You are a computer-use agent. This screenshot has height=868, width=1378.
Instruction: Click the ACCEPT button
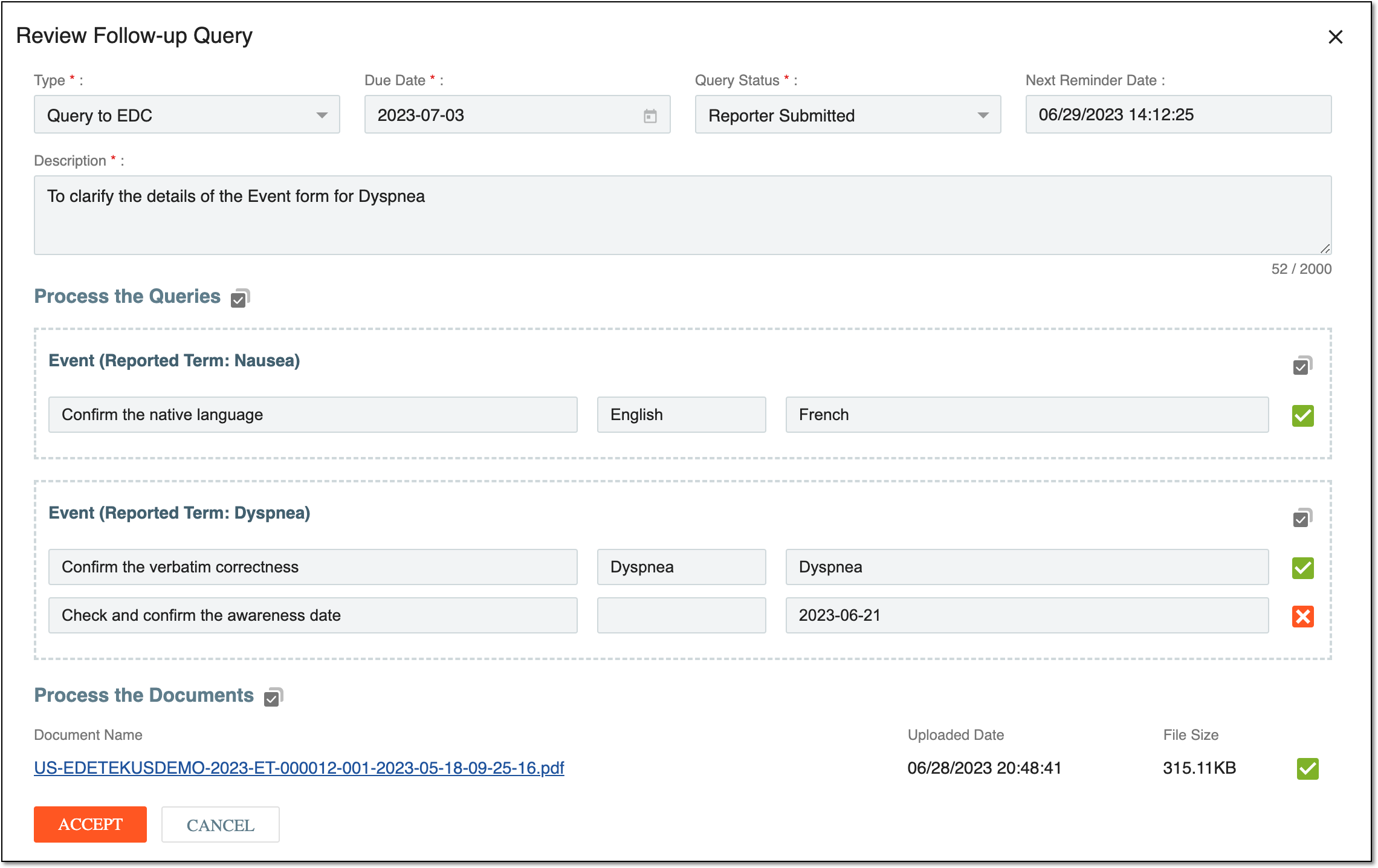tap(90, 824)
